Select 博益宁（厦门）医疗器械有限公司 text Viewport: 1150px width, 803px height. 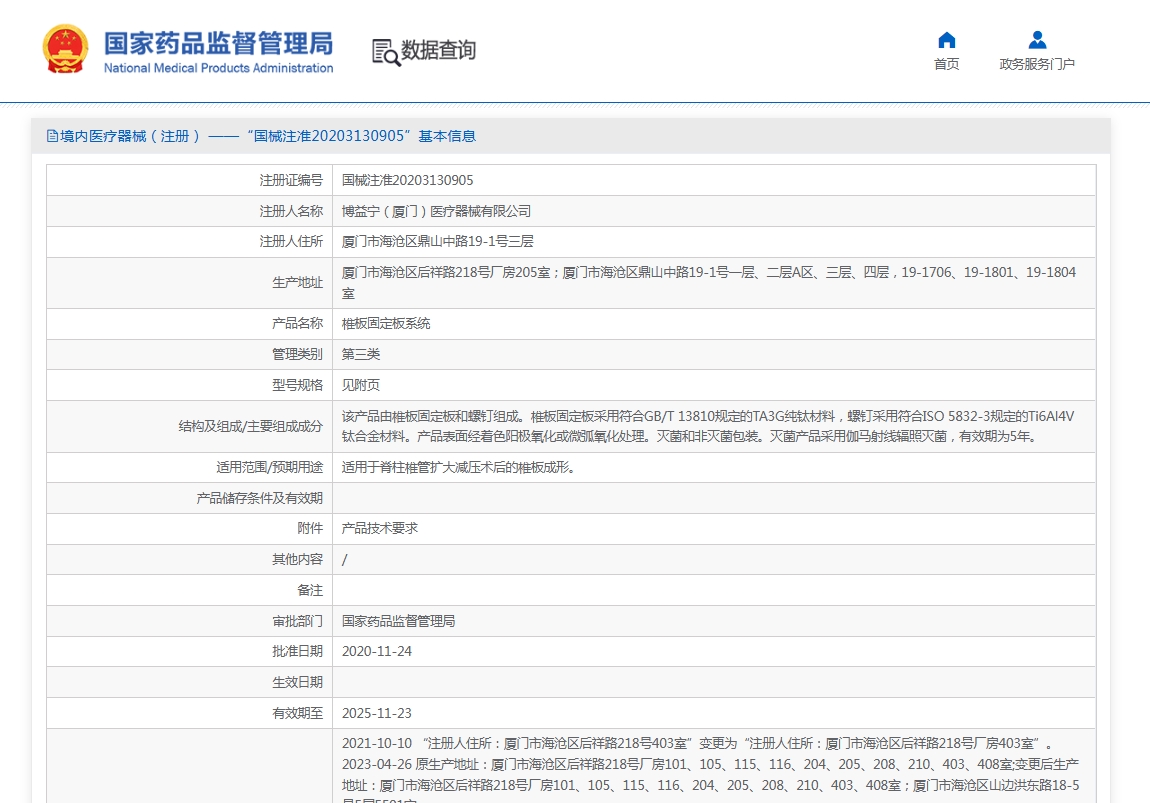436,211
